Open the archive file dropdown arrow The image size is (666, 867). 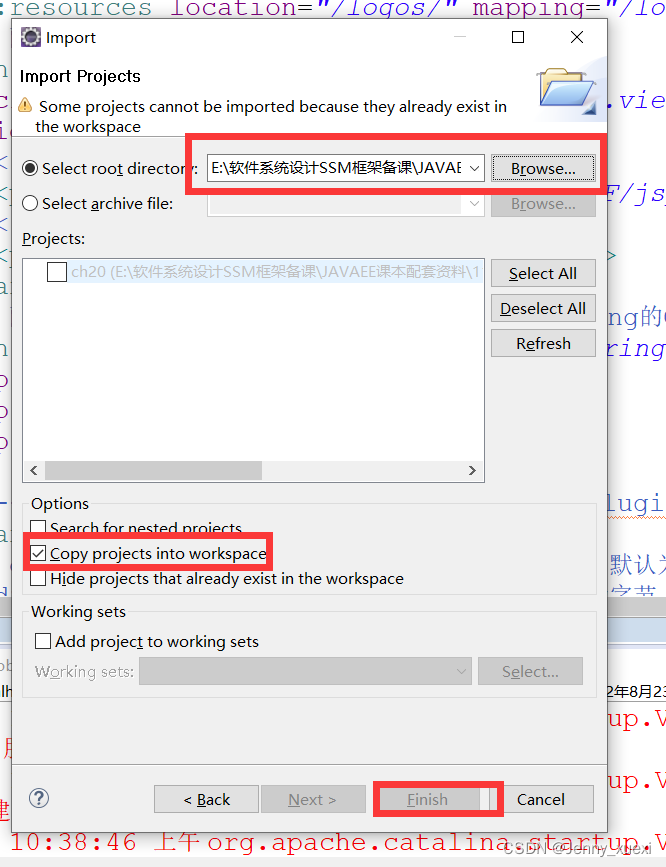click(x=474, y=203)
